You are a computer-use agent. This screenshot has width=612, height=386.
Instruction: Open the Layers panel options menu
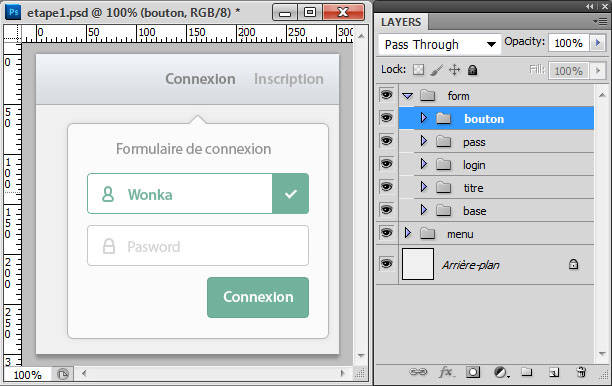tap(600, 21)
